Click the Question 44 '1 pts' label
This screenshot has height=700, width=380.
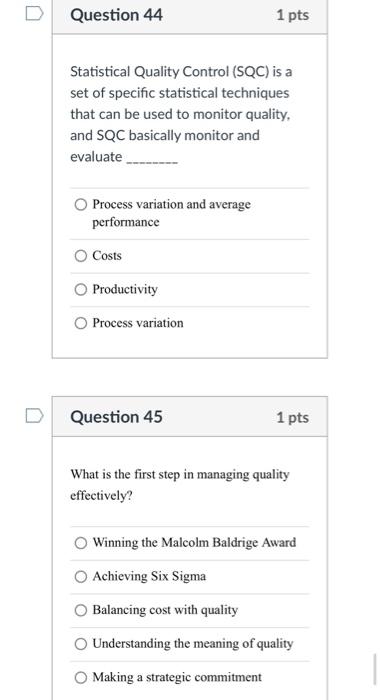(292, 15)
